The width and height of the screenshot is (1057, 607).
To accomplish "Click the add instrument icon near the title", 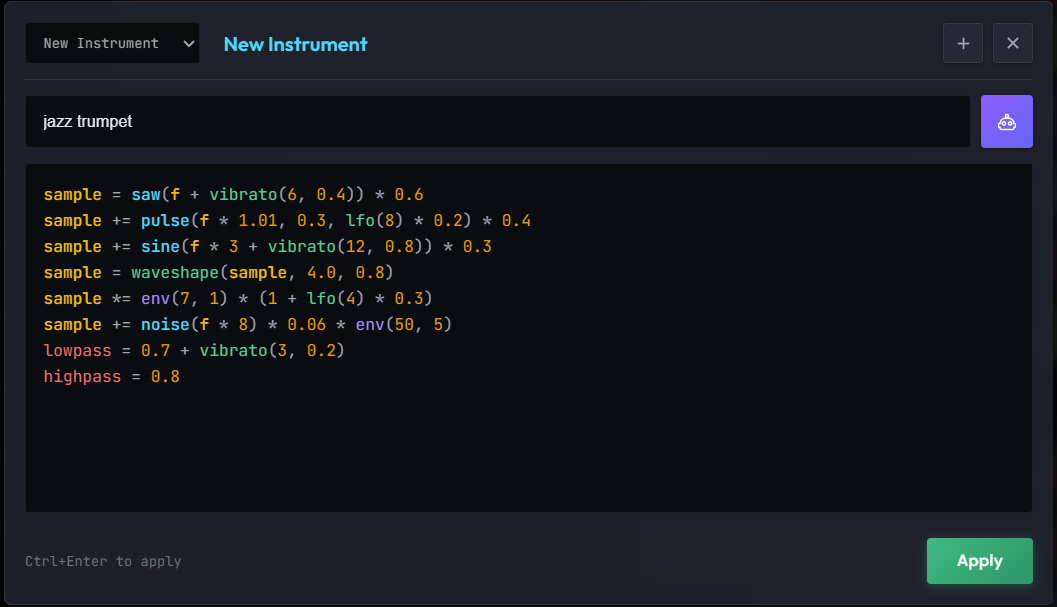I will pos(962,43).
